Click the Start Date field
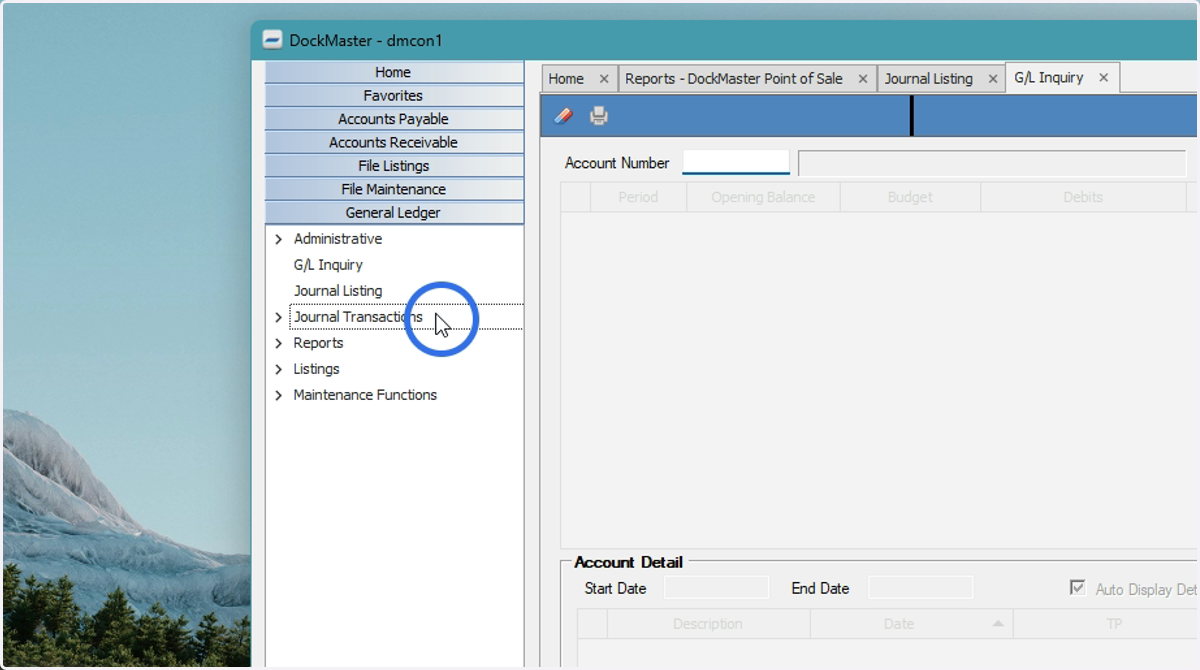This screenshot has height=670, width=1200. 717,588
